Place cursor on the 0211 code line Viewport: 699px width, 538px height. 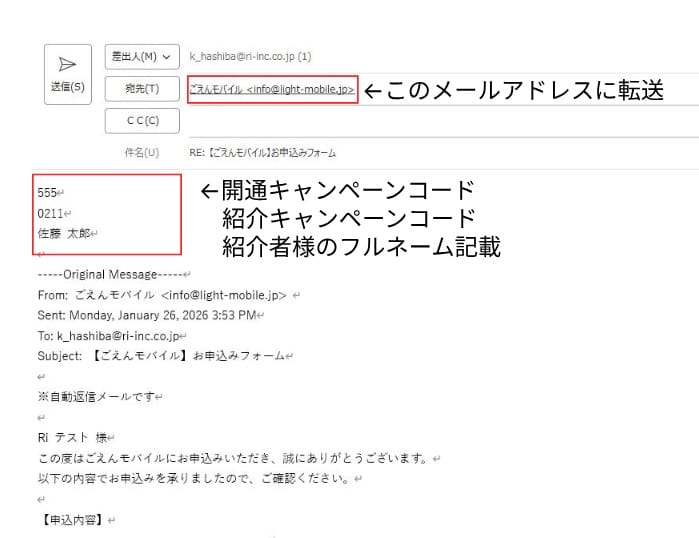tap(49, 213)
